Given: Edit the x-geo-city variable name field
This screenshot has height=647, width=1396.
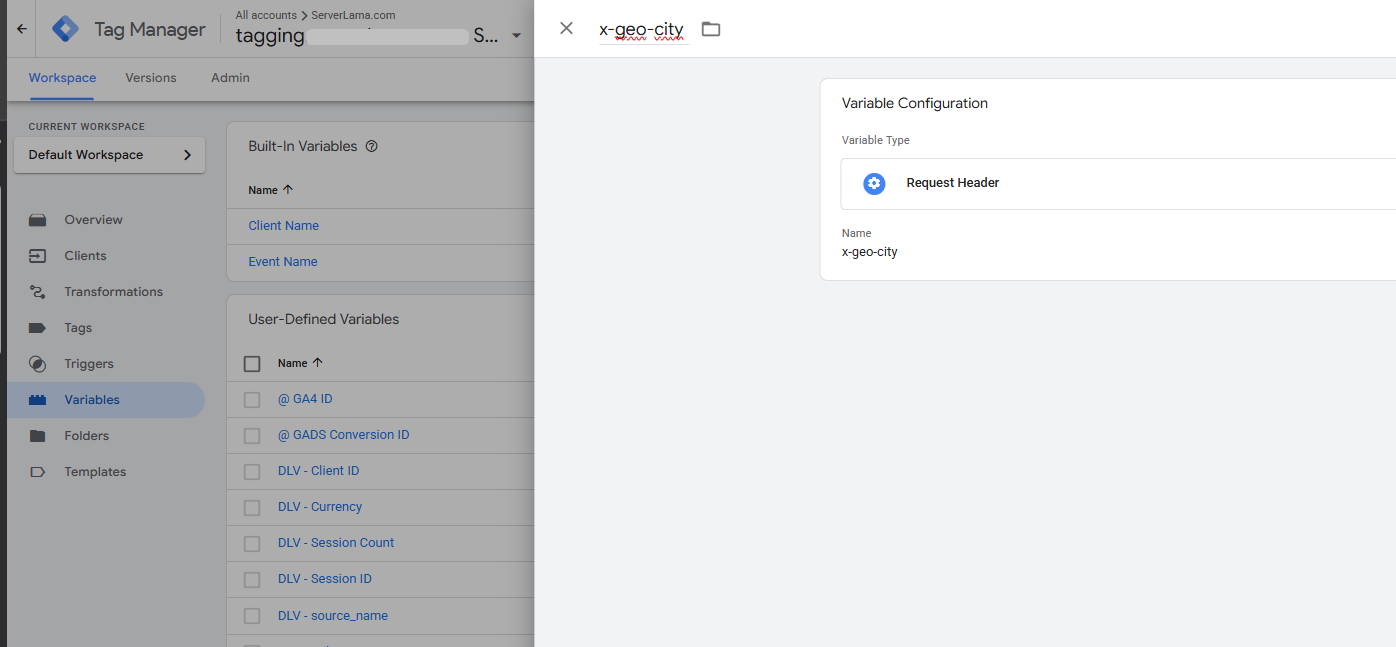Looking at the screenshot, I should pos(641,30).
